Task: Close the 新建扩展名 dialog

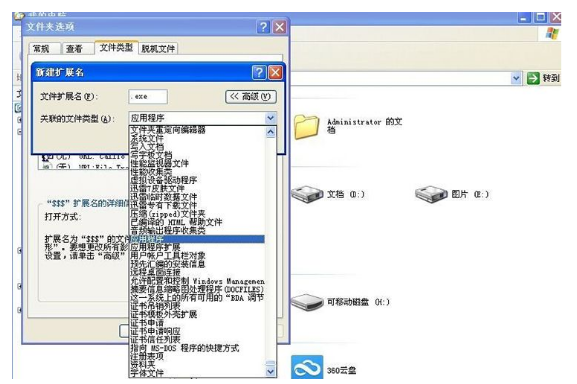Action: pos(275,72)
